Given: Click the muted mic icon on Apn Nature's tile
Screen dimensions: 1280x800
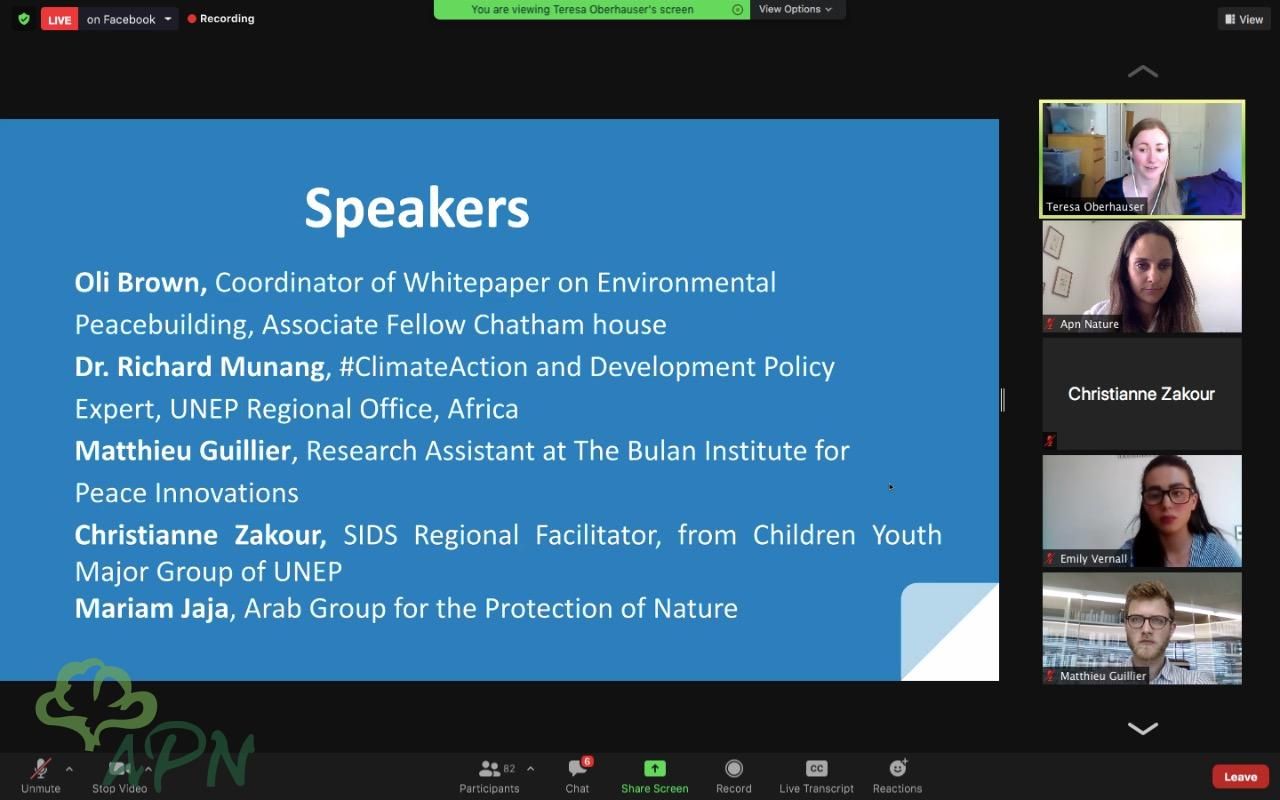Looking at the screenshot, I should tap(1050, 324).
